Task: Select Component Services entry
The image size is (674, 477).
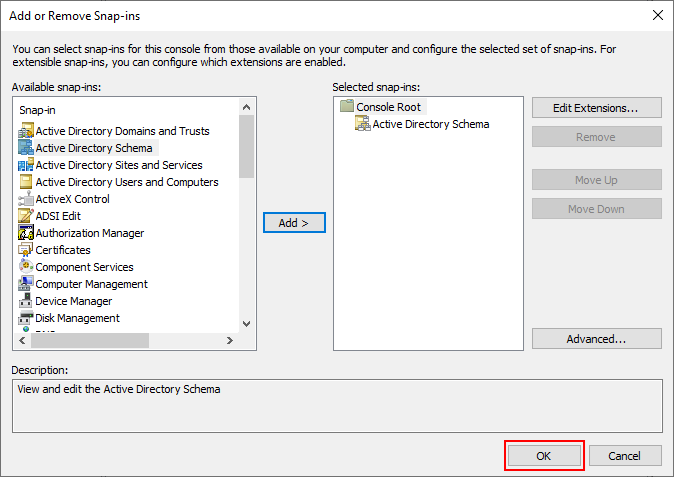Action: pyautogui.click(x=84, y=267)
